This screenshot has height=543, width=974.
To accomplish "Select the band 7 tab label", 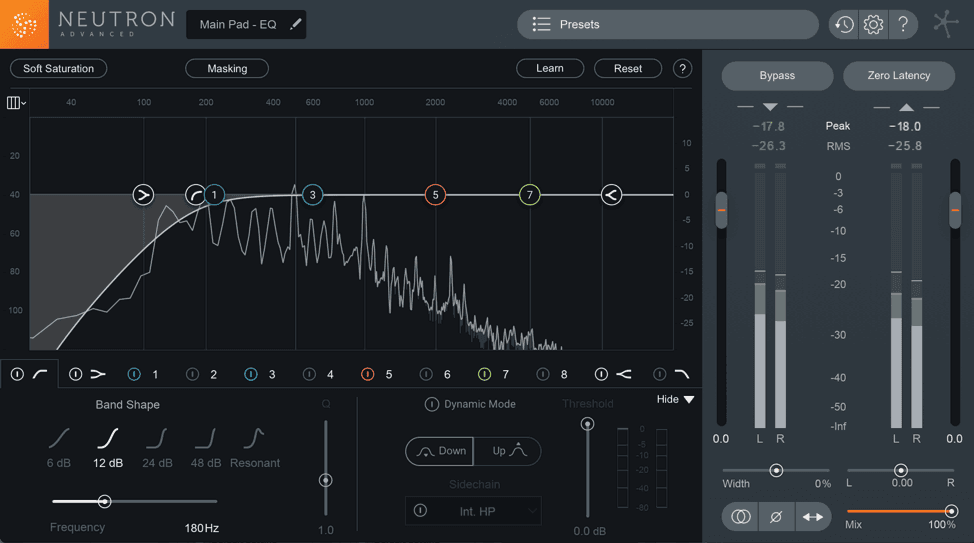I will pyautogui.click(x=505, y=375).
